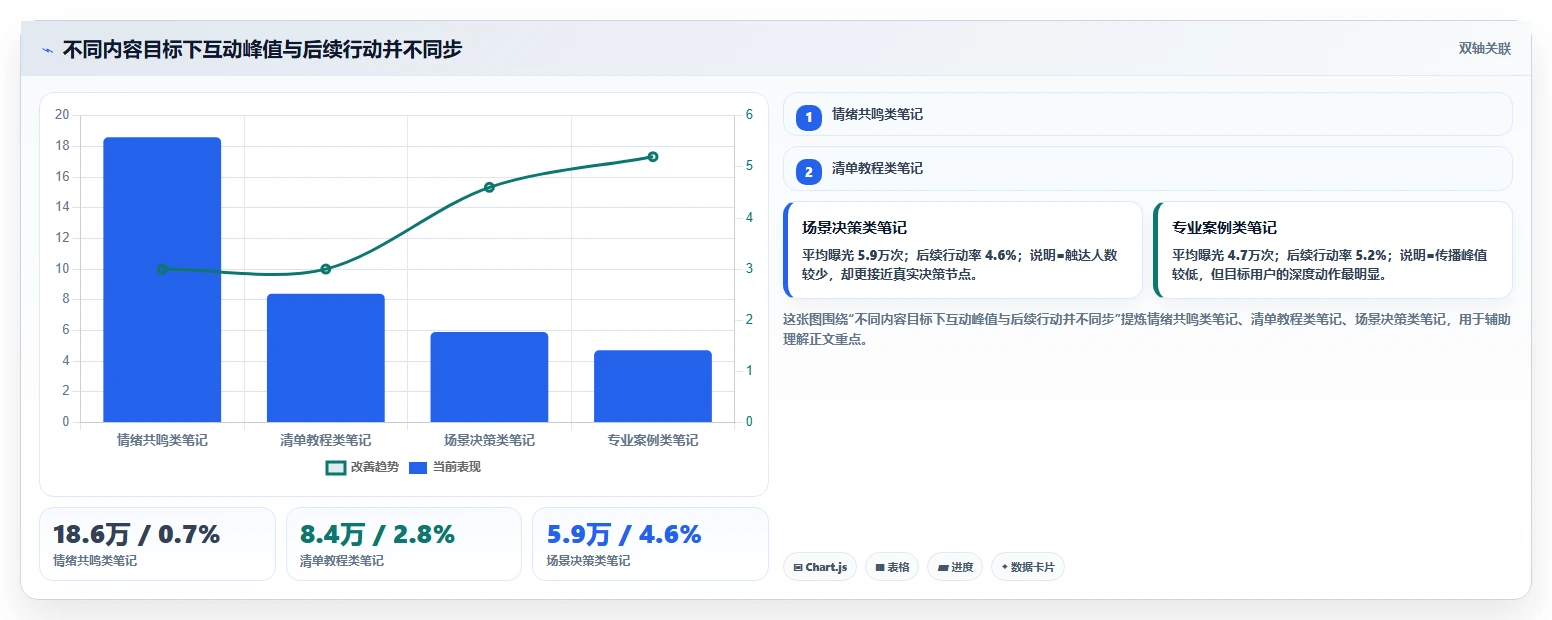Click the 双轴关联 label in the header
Screen dimensions: 1552x620
(1484, 49)
